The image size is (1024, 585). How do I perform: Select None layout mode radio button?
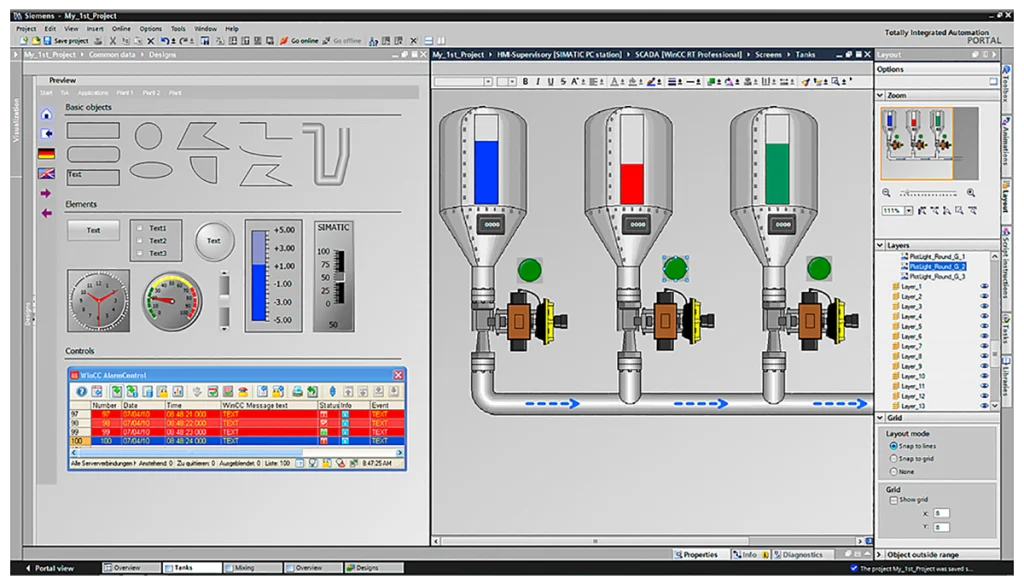pos(893,471)
